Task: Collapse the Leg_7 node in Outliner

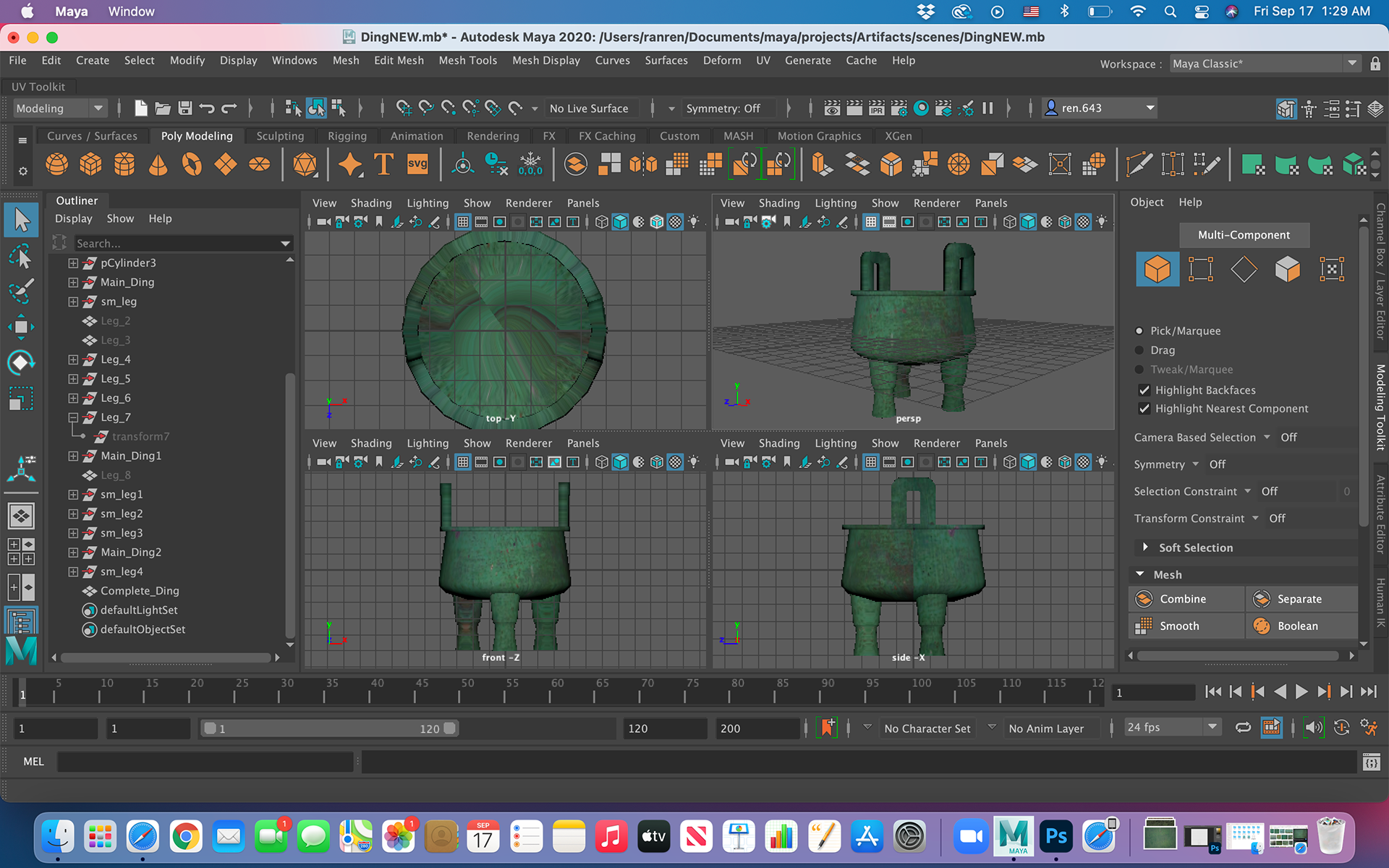Action: (73, 417)
